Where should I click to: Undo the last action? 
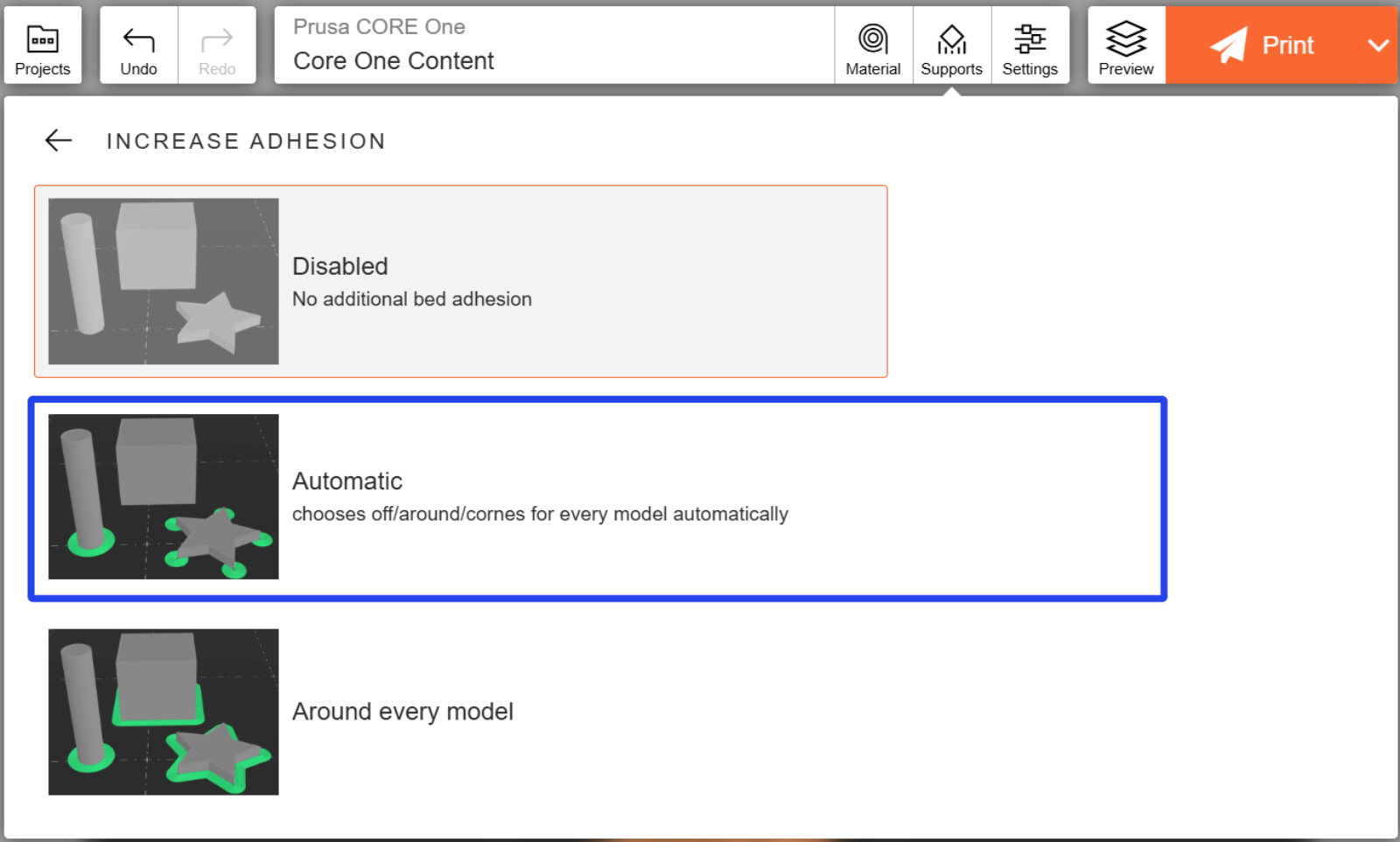138,46
